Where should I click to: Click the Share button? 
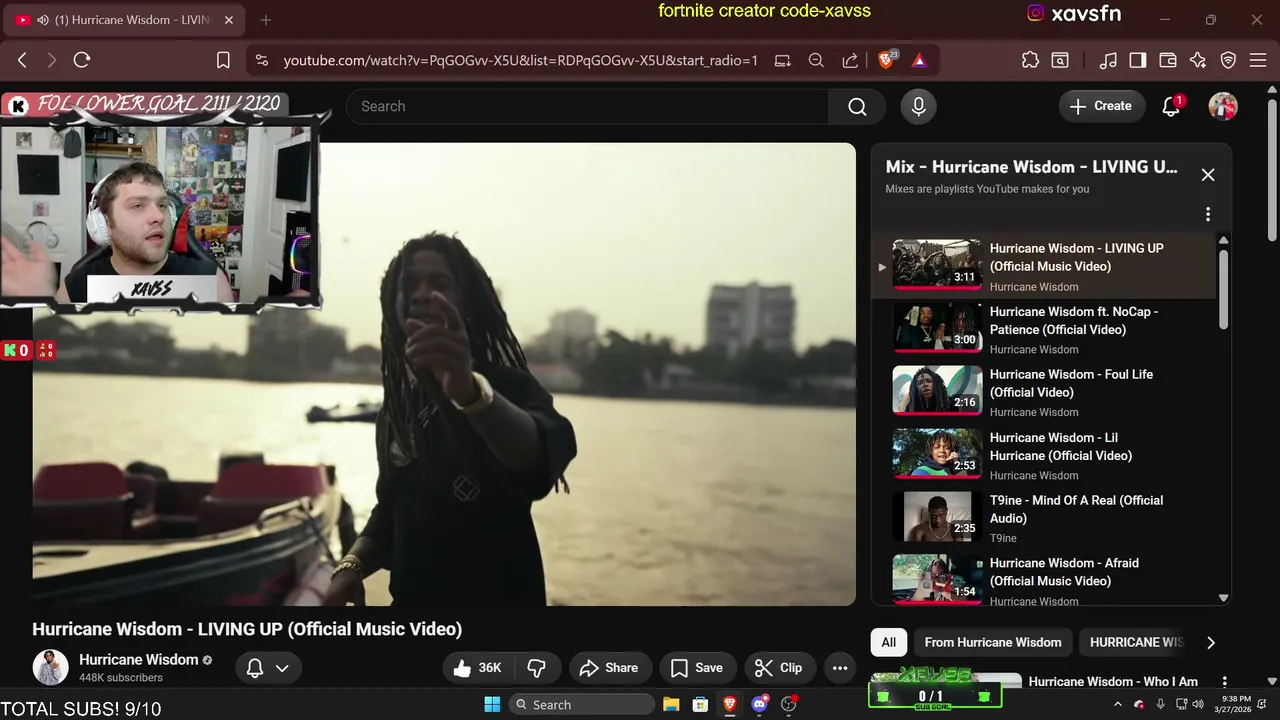pyautogui.click(x=609, y=668)
